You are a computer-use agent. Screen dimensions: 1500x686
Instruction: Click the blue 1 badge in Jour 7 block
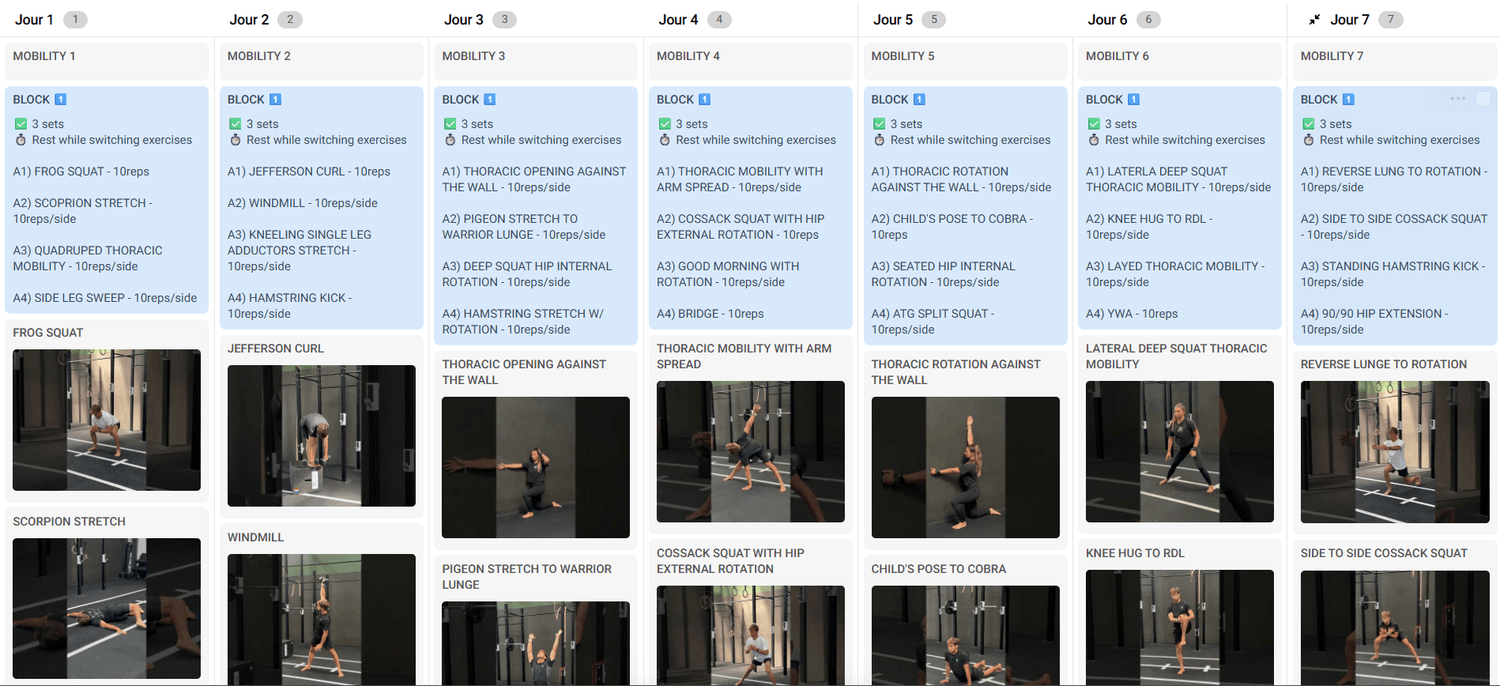tap(1348, 99)
